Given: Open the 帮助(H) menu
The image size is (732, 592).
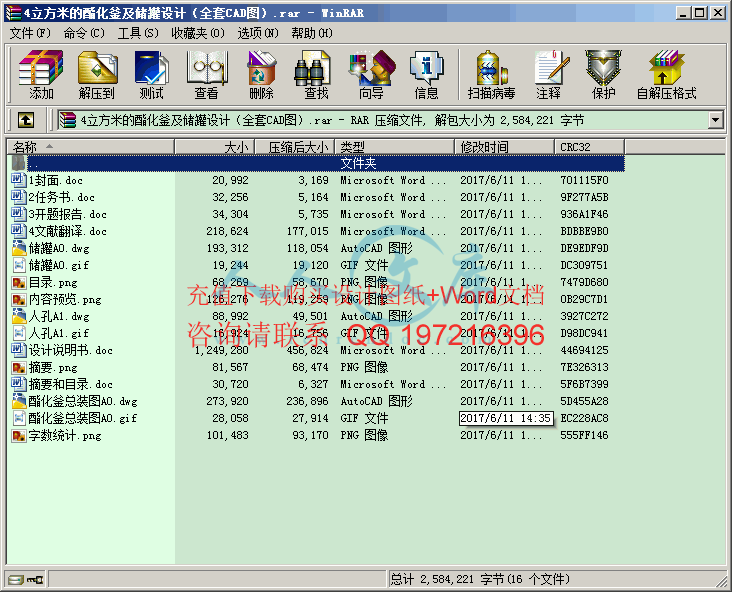Looking at the screenshot, I should click(x=312, y=33).
